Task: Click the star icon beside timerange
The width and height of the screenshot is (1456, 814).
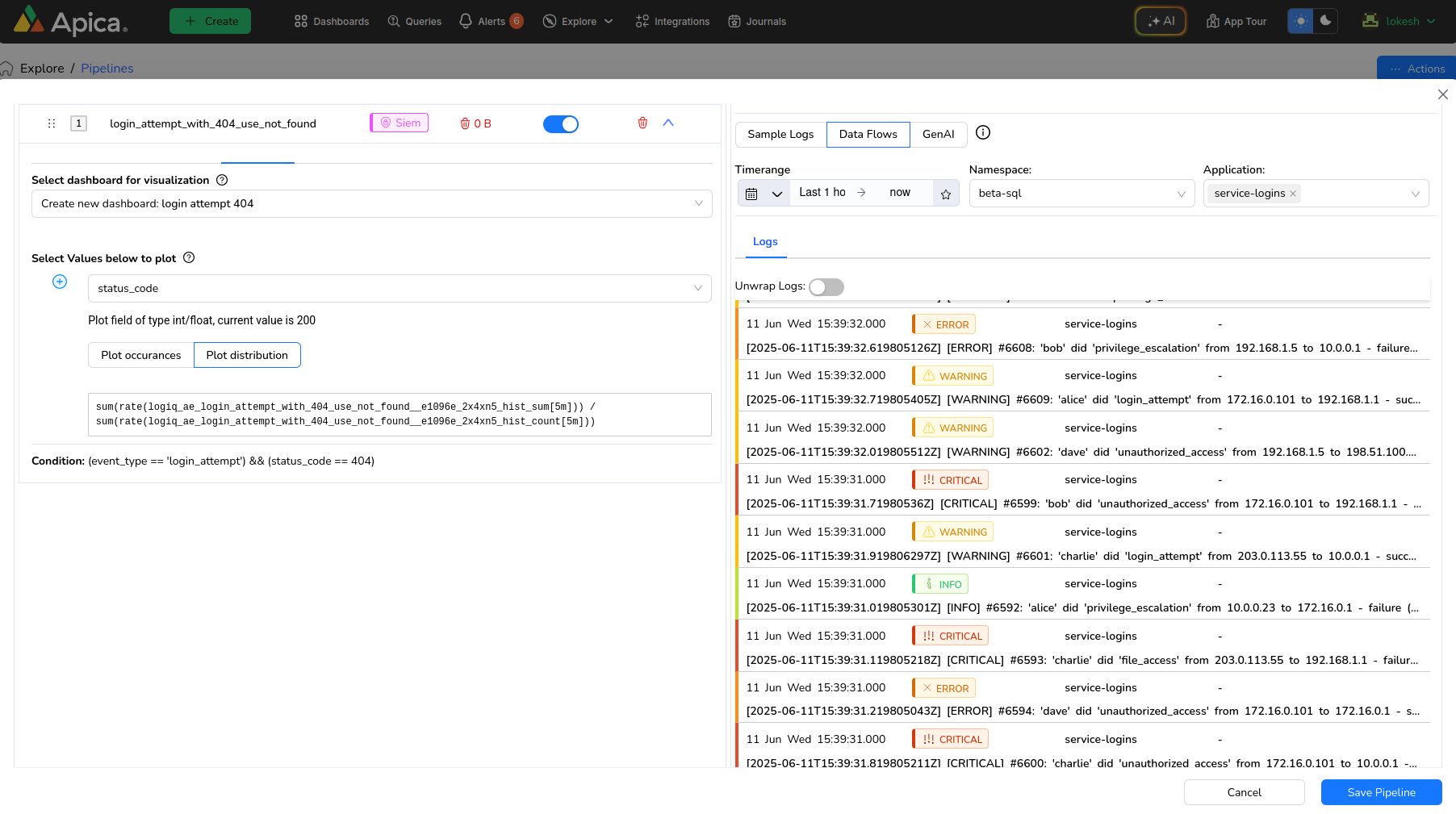Action: (946, 194)
